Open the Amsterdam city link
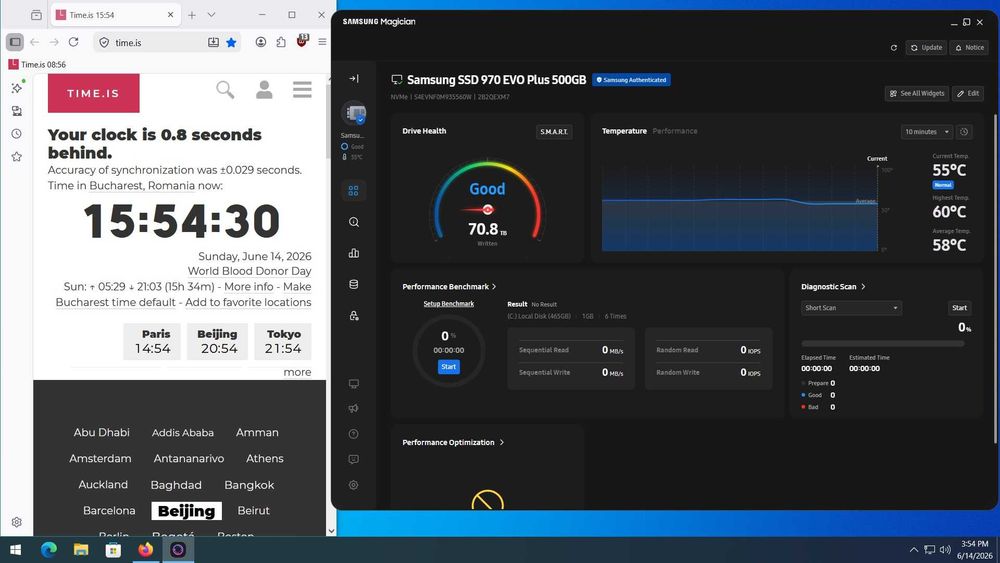 pyautogui.click(x=100, y=458)
